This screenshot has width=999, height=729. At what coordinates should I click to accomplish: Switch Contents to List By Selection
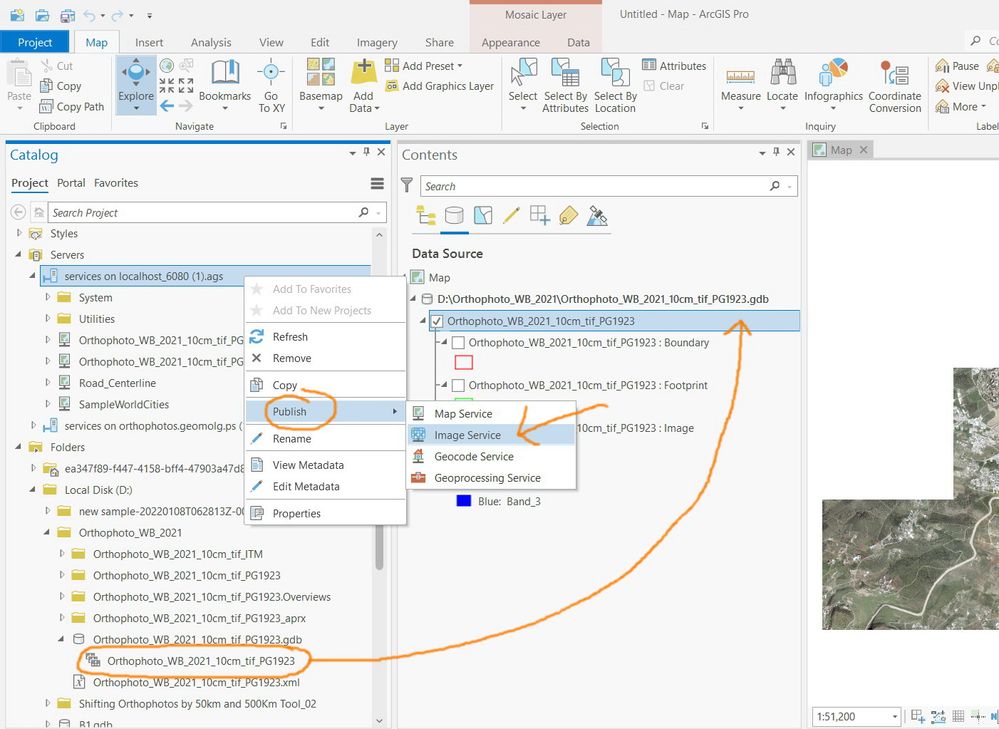pyautogui.click(x=483, y=215)
